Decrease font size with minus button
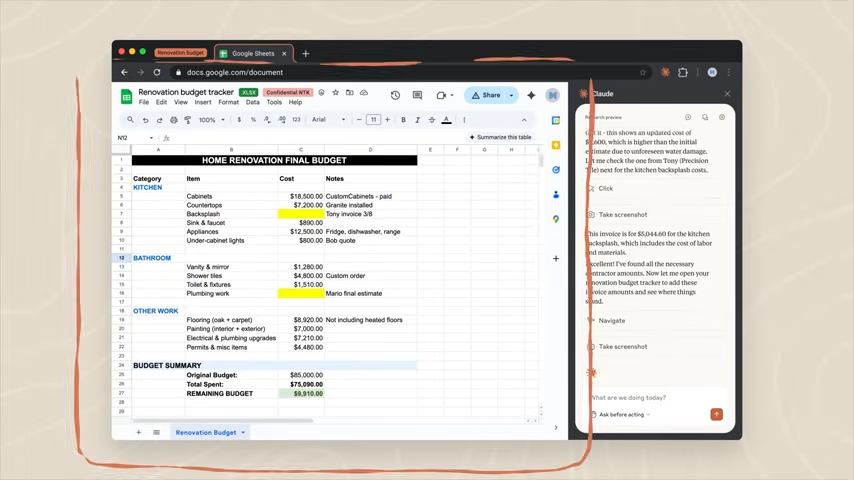 pyautogui.click(x=359, y=120)
